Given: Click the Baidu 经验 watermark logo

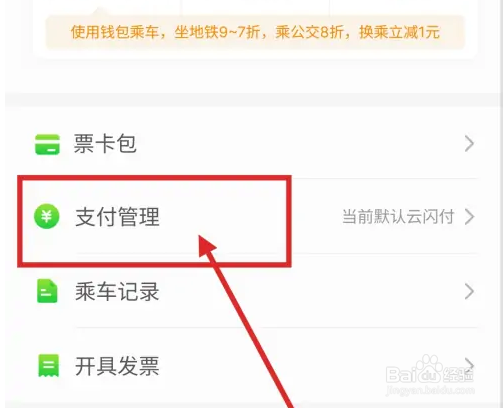Looking at the screenshot, I should 430,372.
